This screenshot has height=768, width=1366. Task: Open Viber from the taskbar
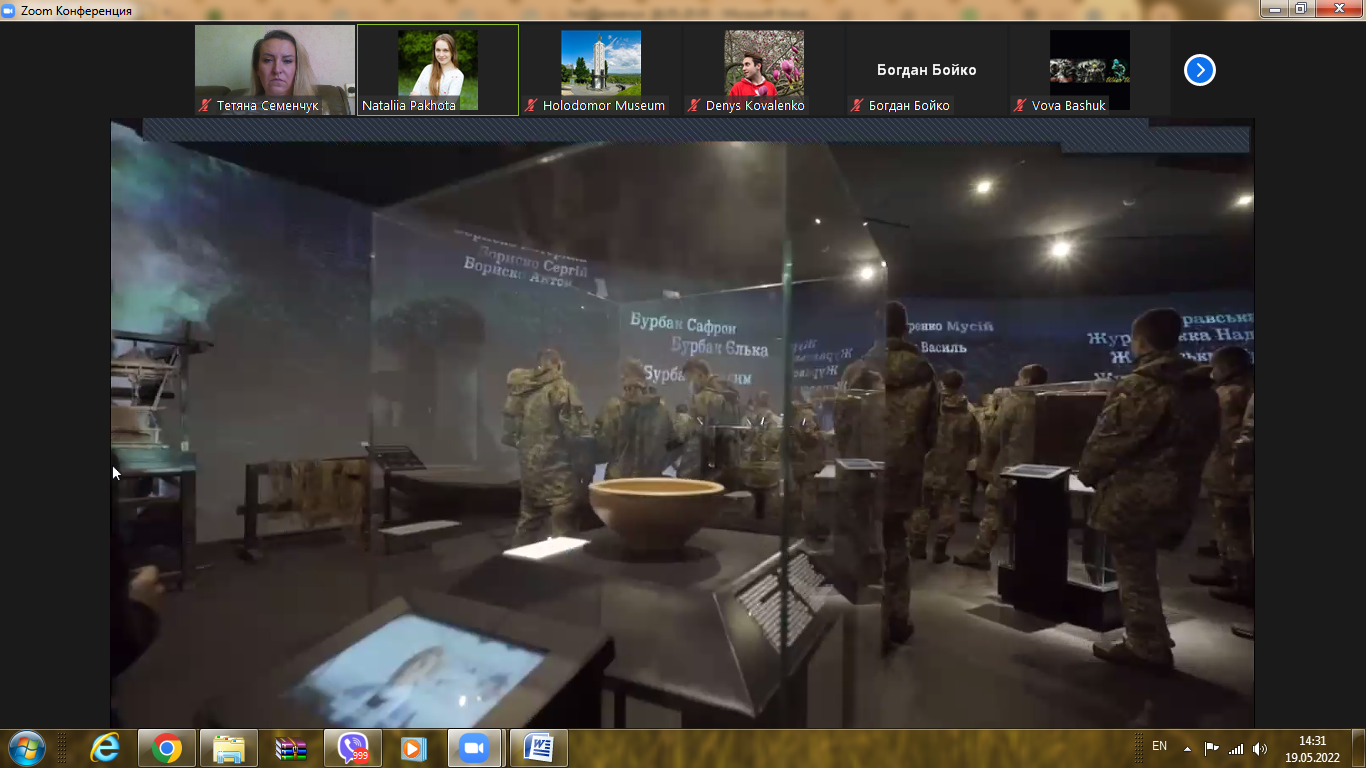(353, 748)
